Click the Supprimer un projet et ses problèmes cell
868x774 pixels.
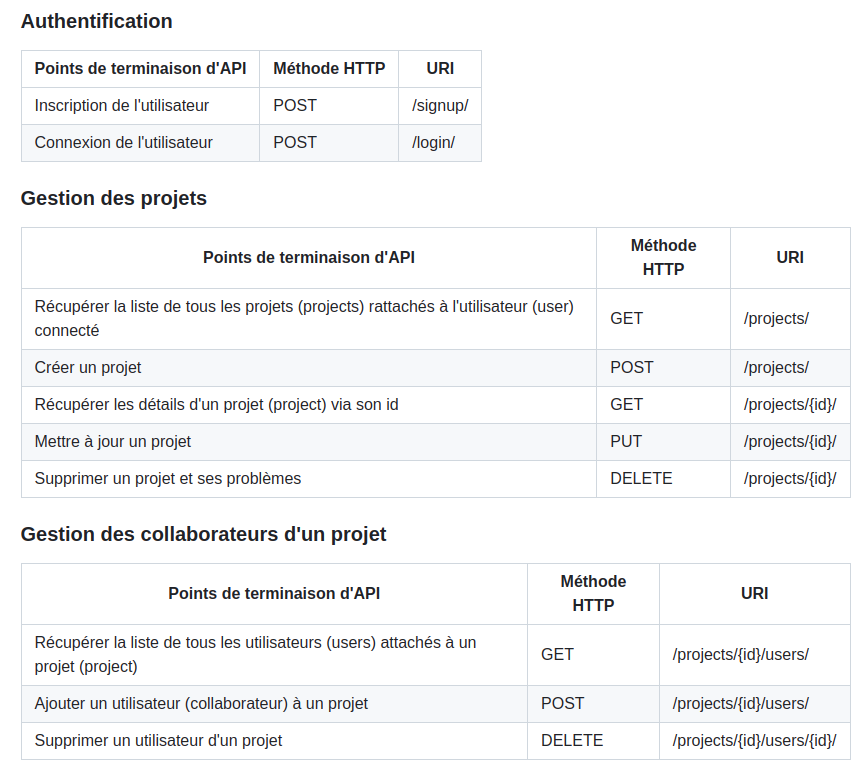167,478
